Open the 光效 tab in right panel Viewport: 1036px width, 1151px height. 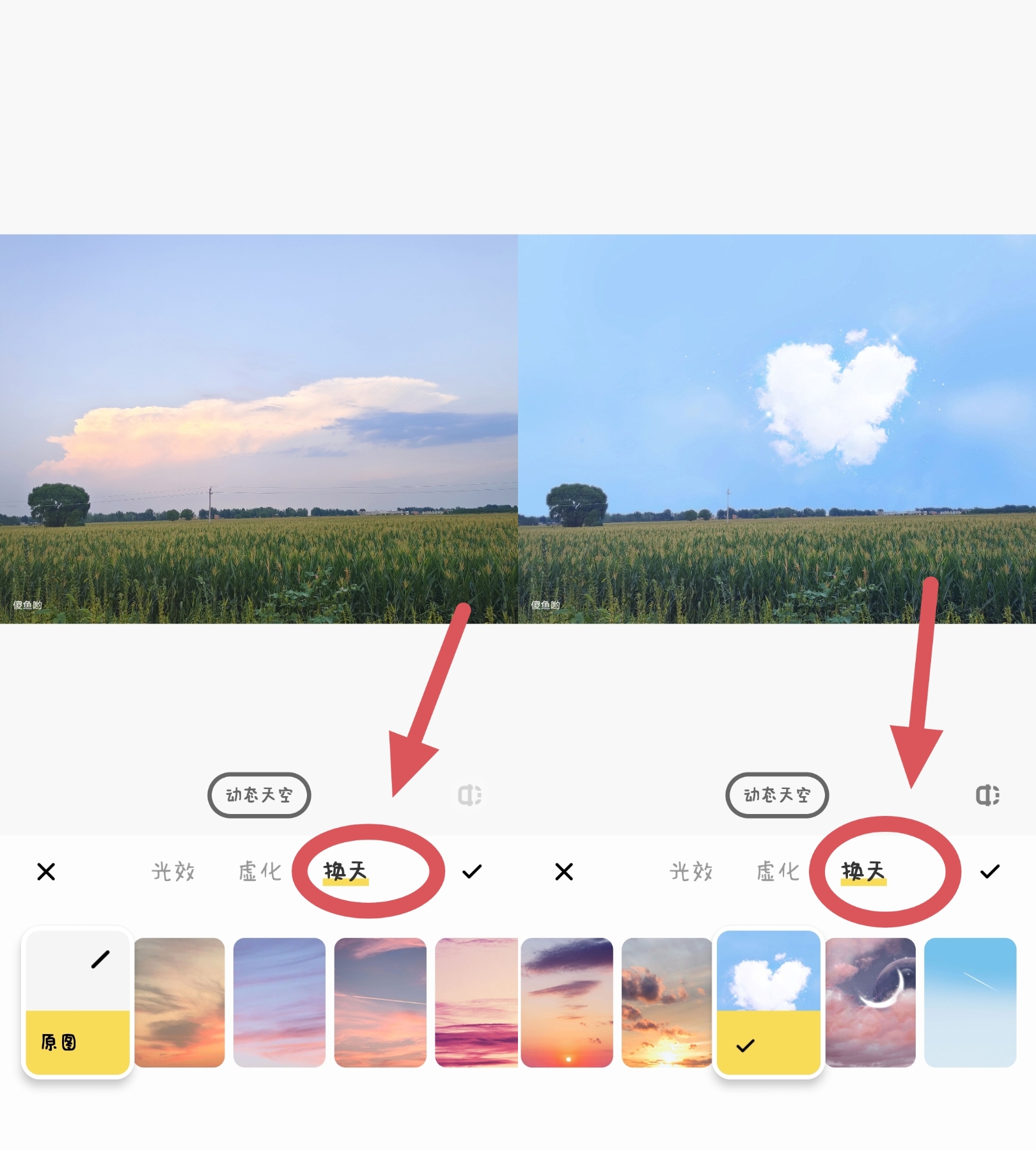pos(691,872)
